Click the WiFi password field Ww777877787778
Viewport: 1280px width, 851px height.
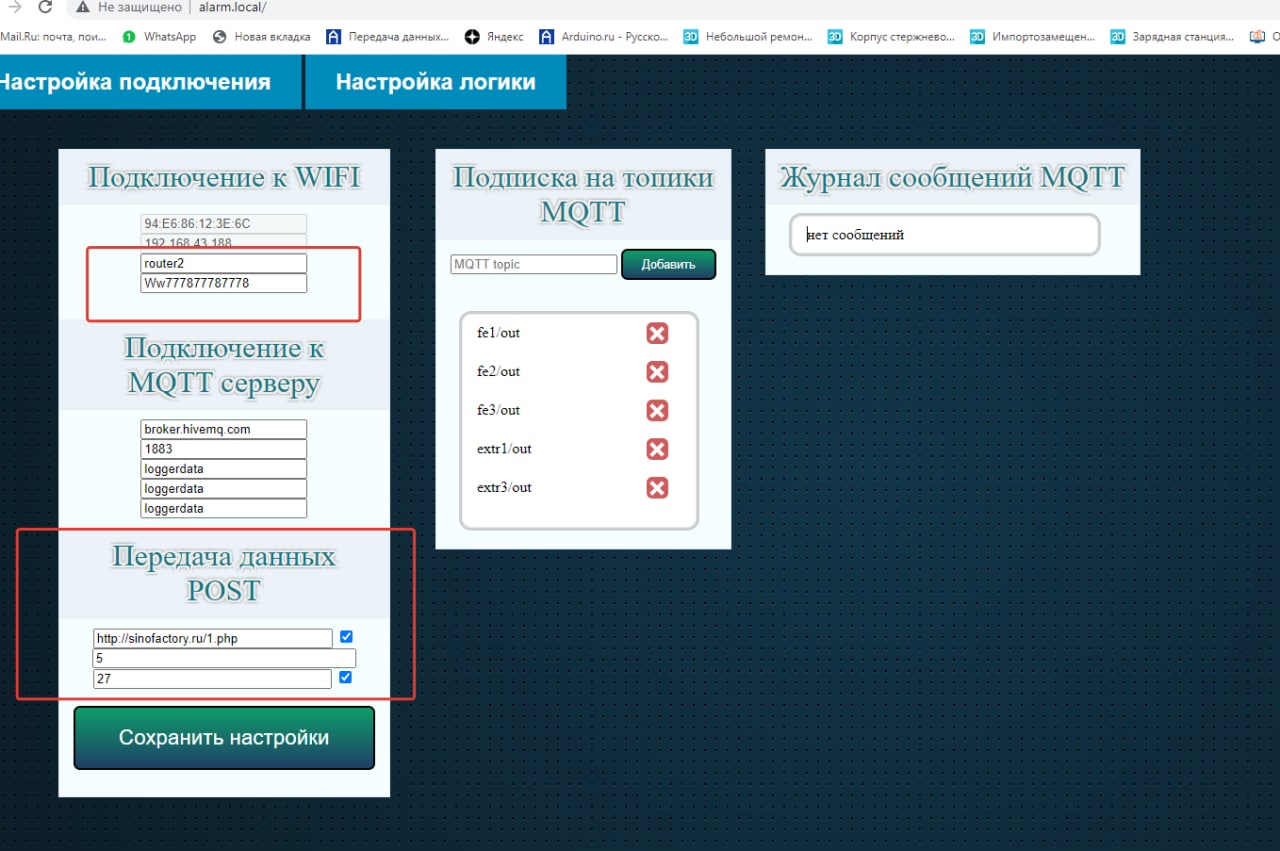(x=224, y=283)
